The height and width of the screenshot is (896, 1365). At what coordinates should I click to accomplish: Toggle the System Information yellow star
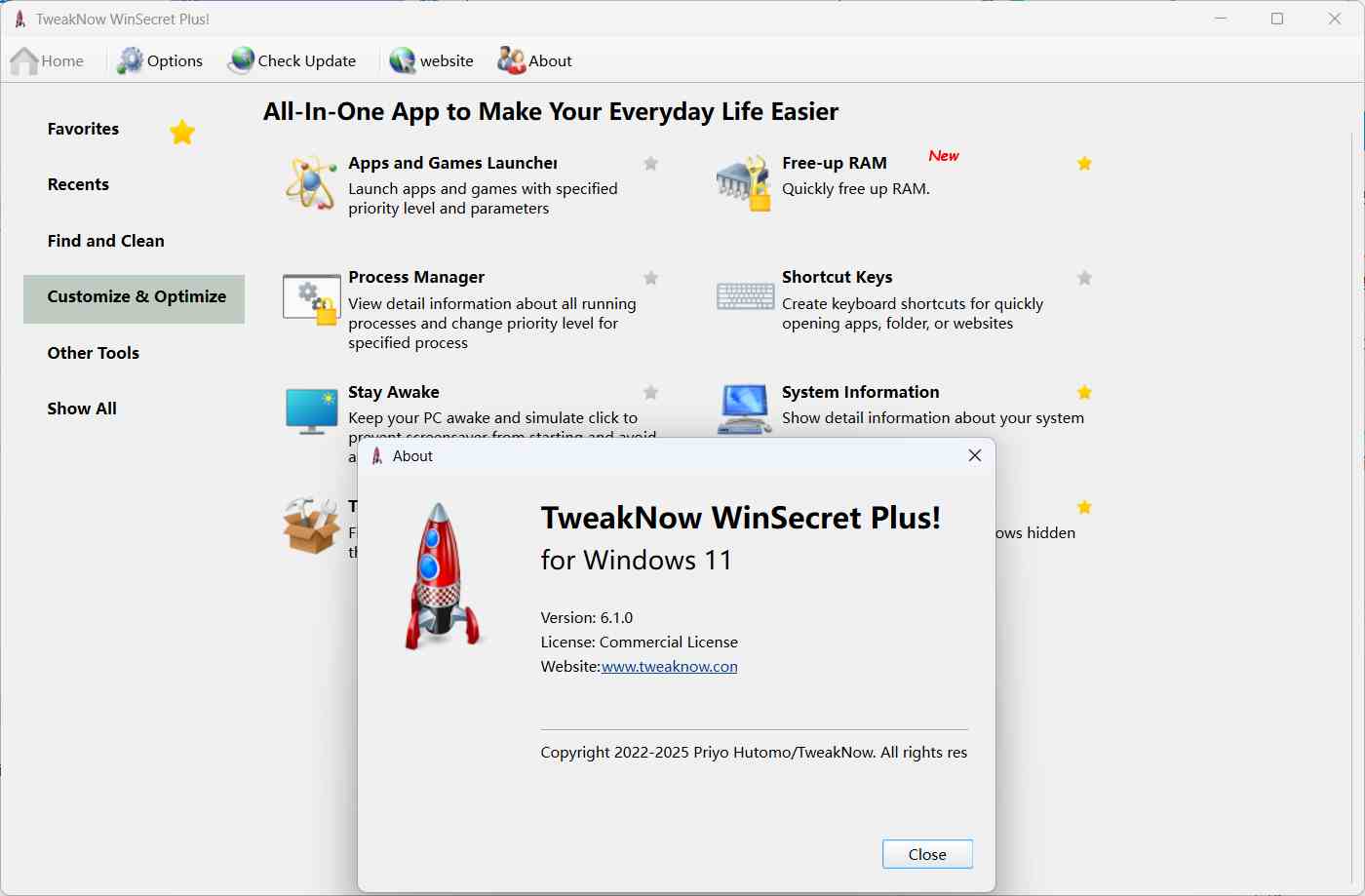tap(1084, 393)
